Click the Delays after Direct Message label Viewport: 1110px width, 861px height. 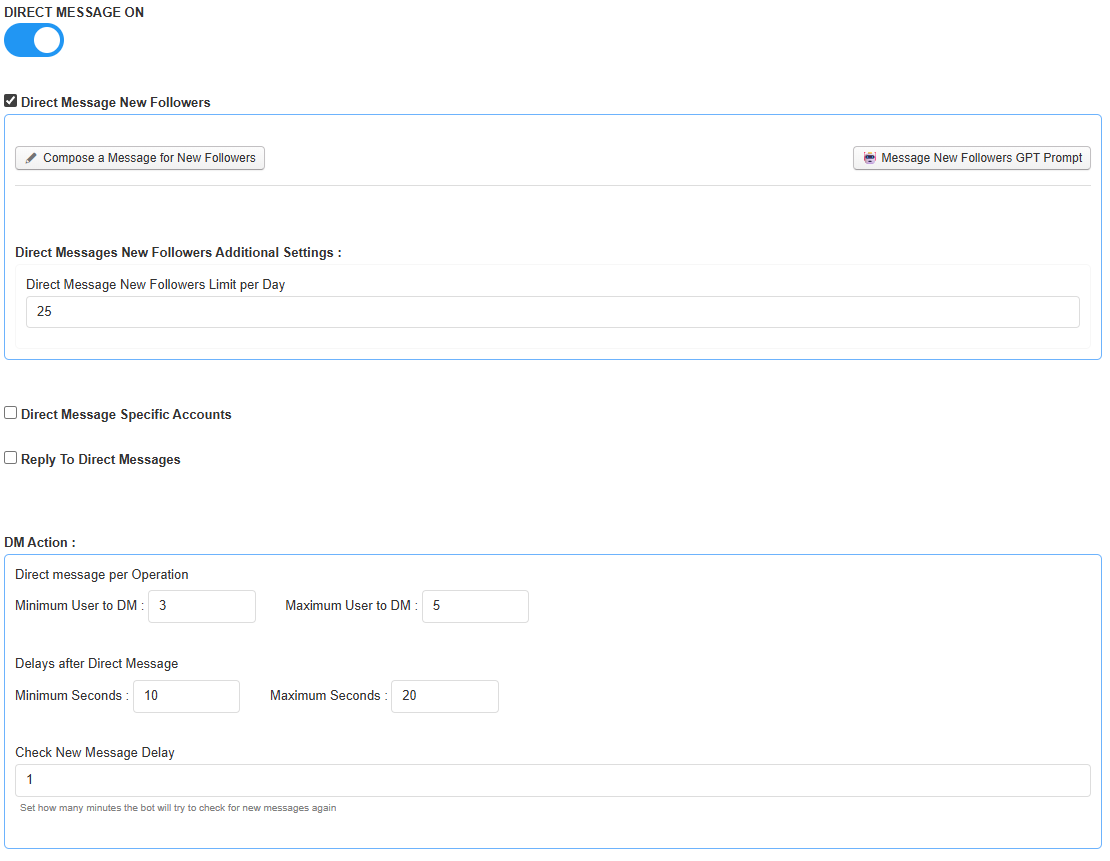point(97,663)
